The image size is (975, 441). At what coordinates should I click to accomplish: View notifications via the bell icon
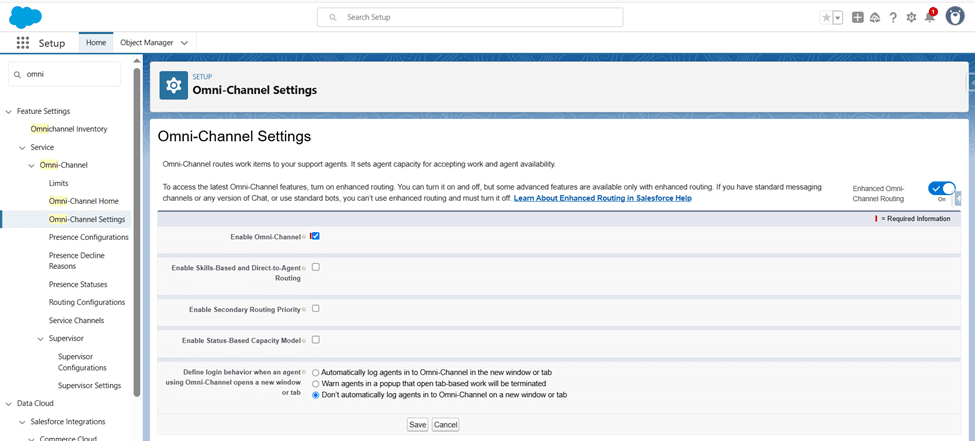tap(930, 17)
